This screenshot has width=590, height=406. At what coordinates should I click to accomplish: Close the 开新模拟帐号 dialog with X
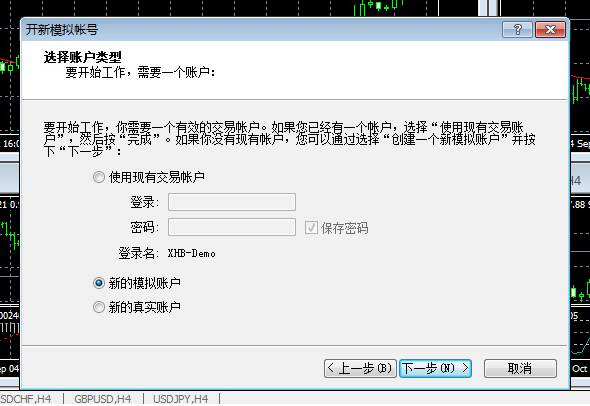pos(550,29)
